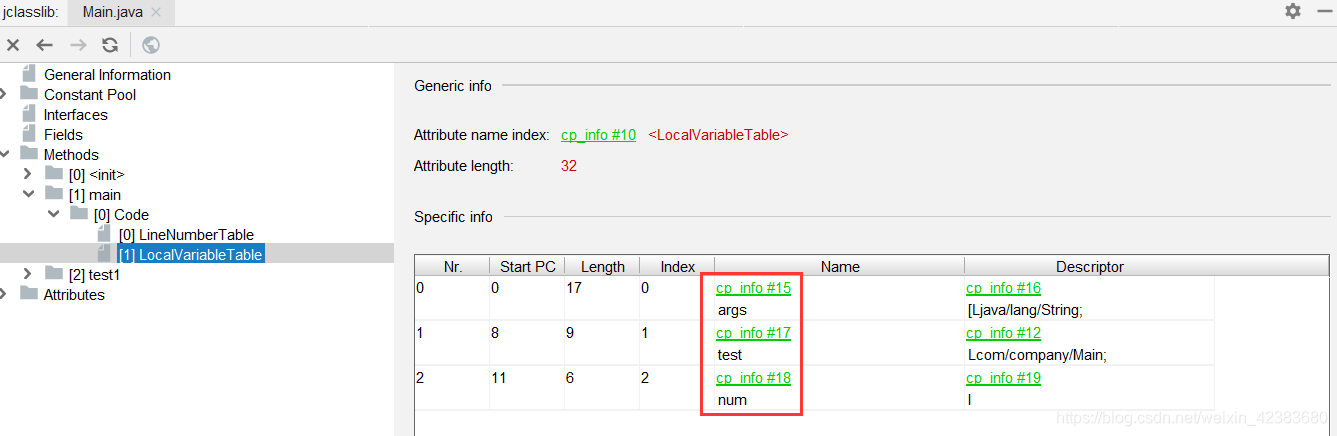Select [0] Code attribute node
The width and height of the screenshot is (1337, 436).
pos(121,214)
